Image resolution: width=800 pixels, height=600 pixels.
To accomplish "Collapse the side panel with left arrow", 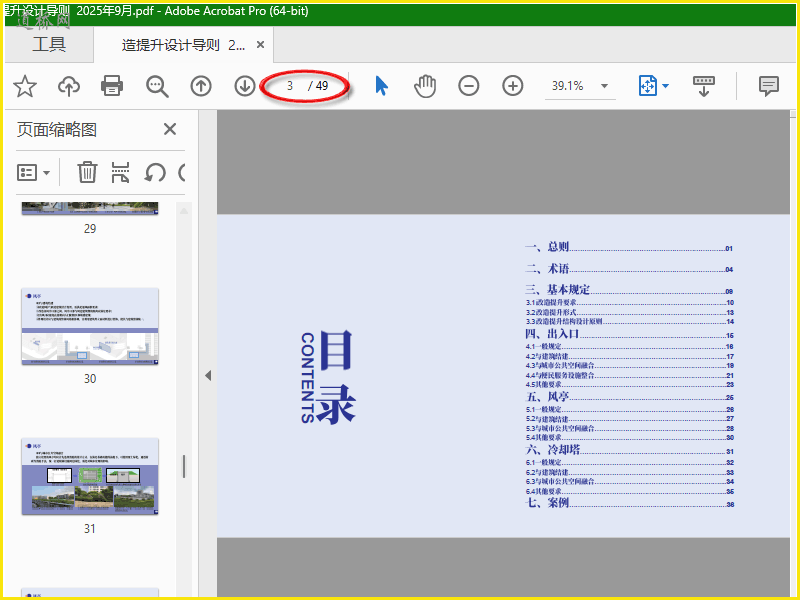I will click(x=208, y=376).
